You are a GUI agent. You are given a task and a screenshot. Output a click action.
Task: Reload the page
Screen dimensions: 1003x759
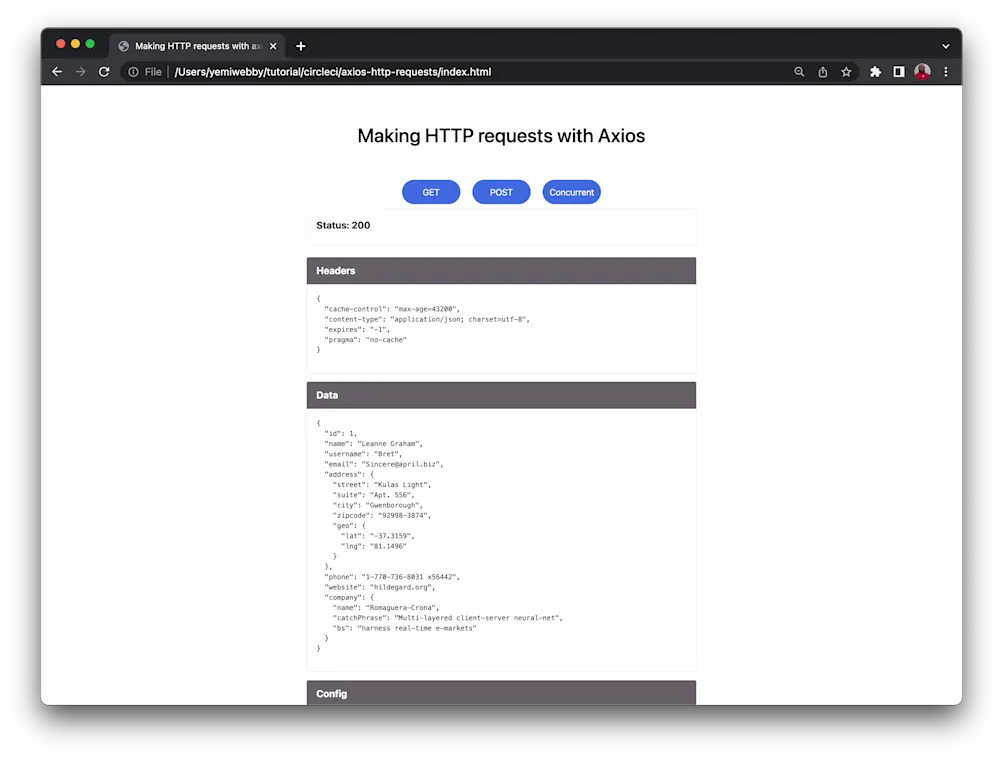104,71
